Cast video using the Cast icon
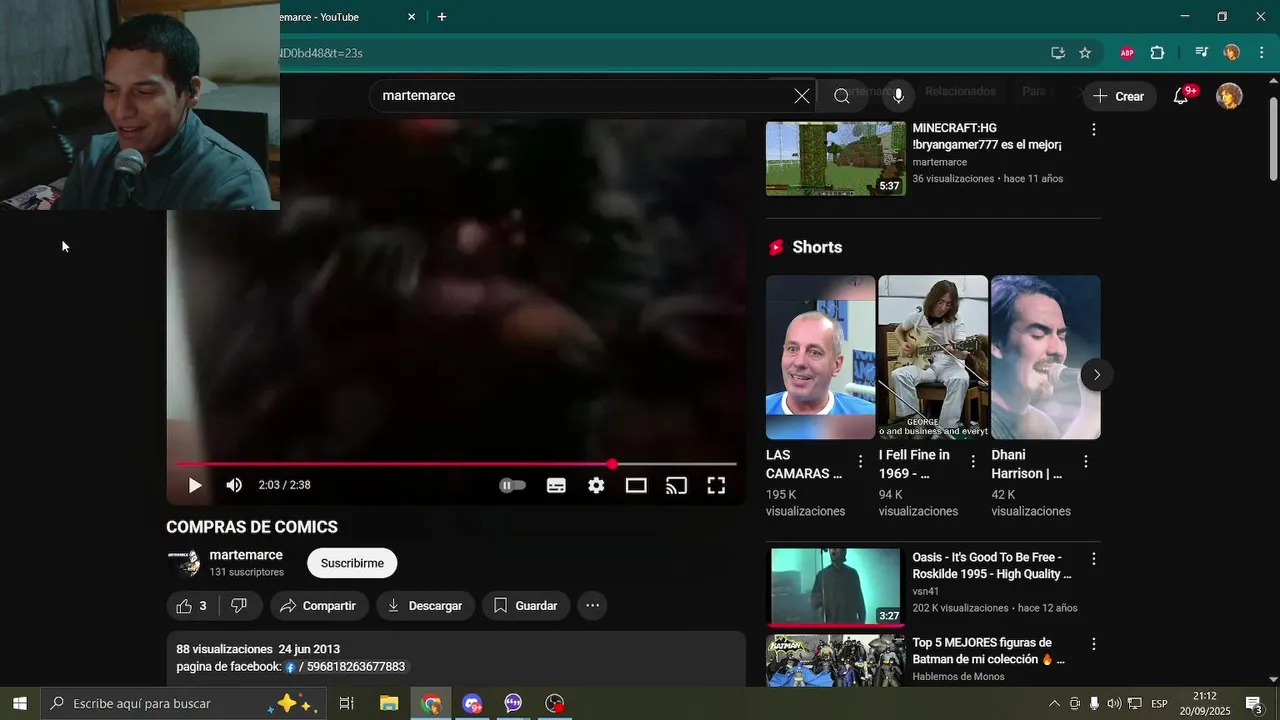 tap(677, 485)
